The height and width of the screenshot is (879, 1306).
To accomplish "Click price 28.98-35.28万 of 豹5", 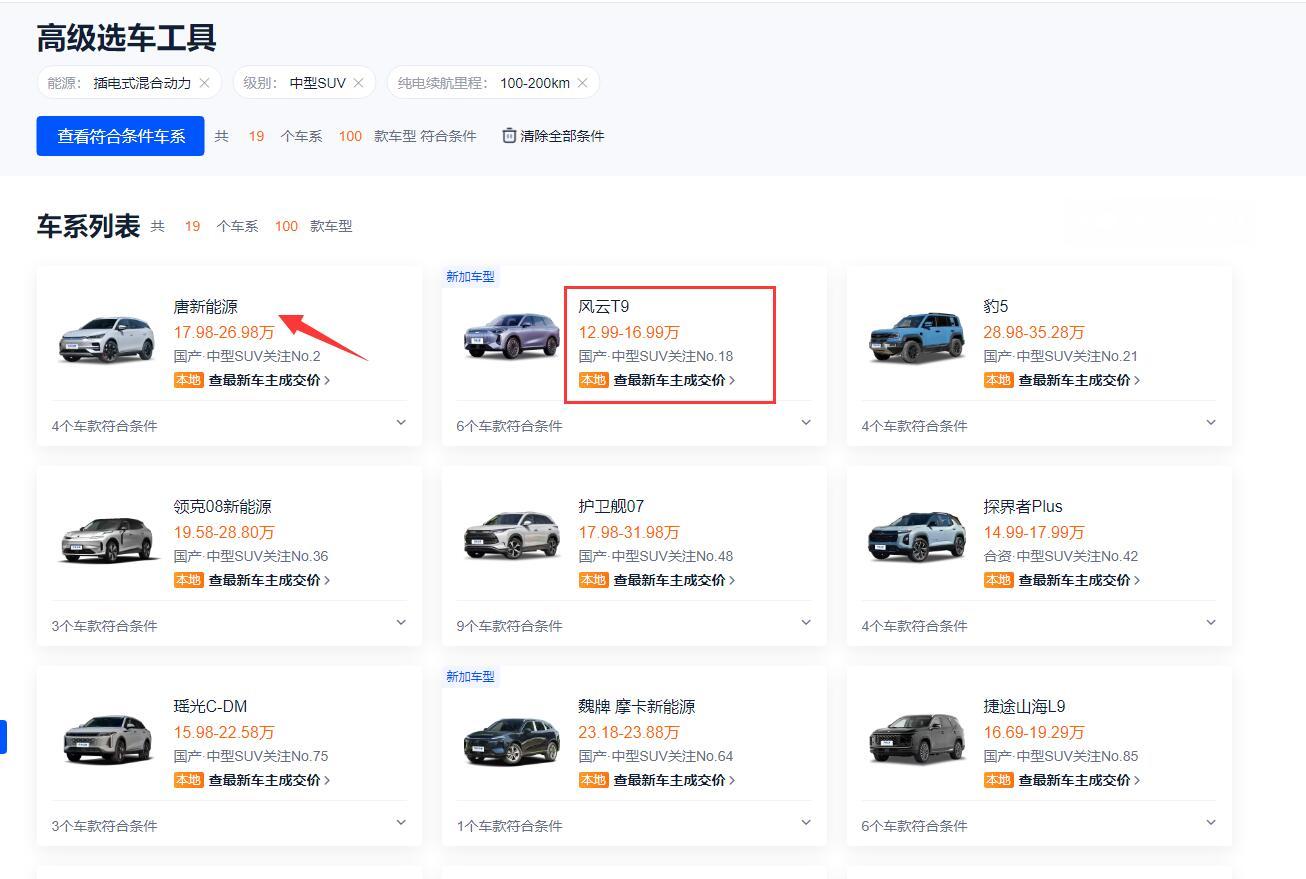I will 1034,332.
